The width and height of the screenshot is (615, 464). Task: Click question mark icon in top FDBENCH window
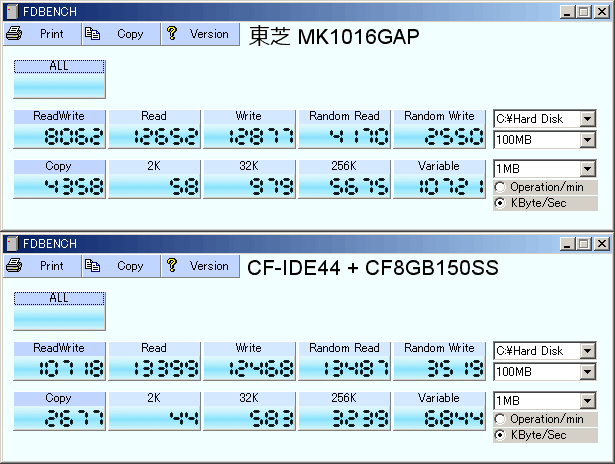pyautogui.click(x=172, y=33)
